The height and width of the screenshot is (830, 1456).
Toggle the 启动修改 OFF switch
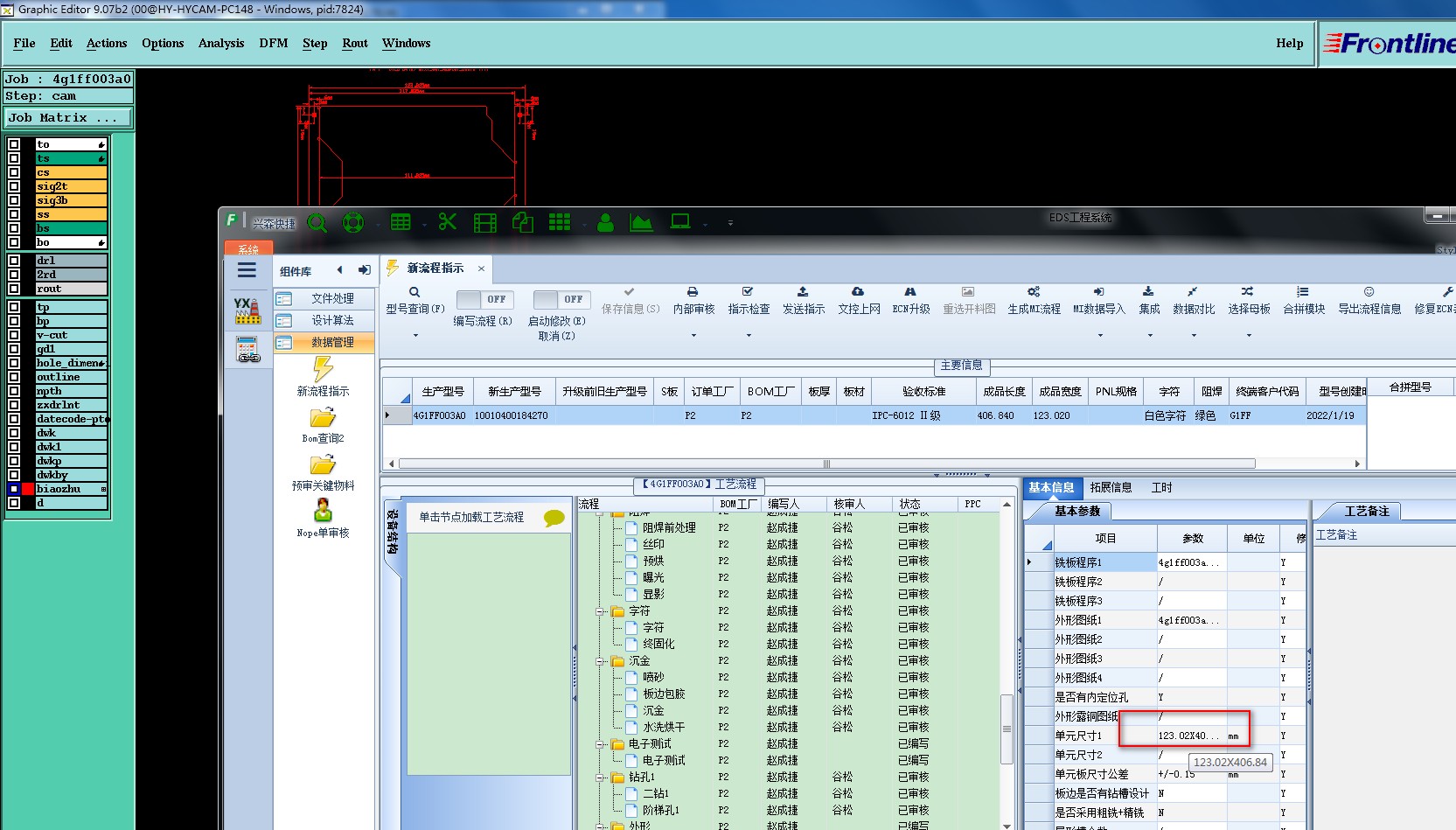562,299
